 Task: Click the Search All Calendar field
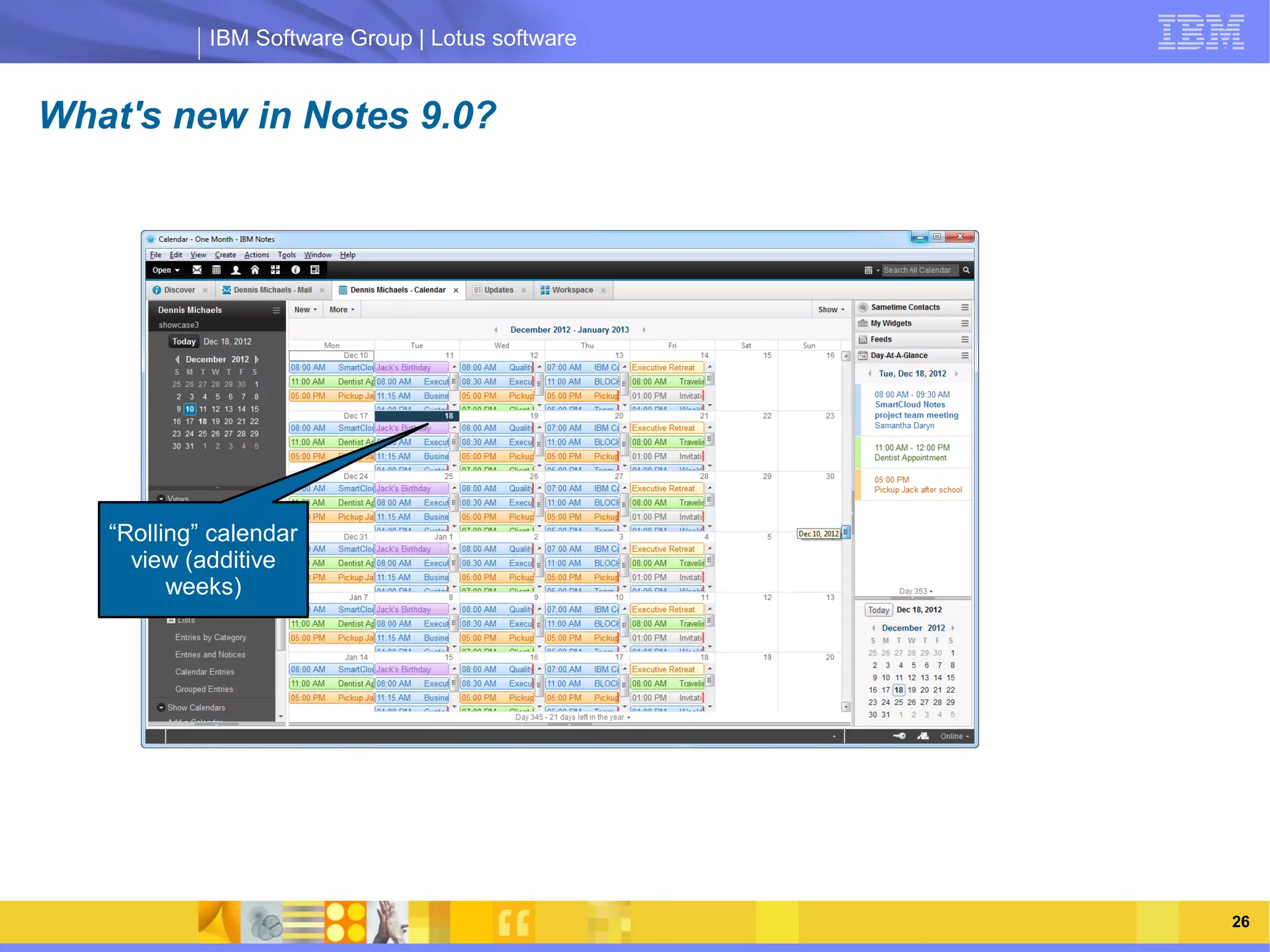tap(920, 270)
